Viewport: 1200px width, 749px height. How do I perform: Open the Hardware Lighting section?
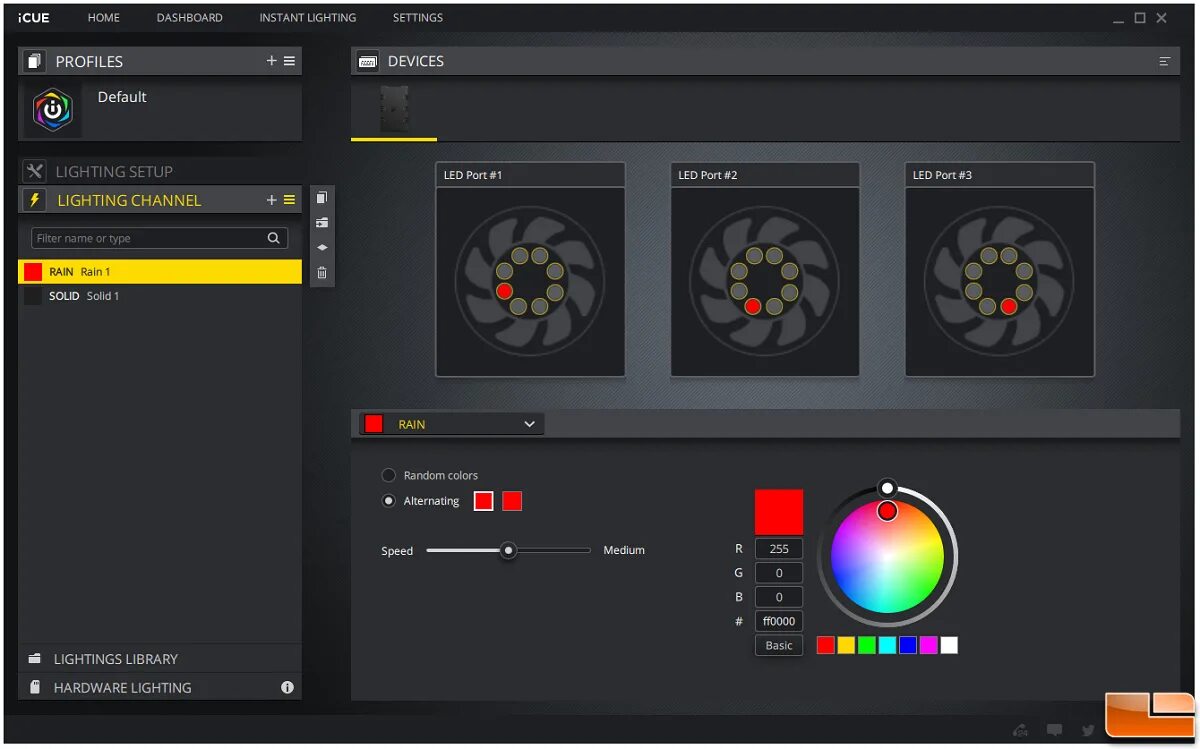click(160, 687)
